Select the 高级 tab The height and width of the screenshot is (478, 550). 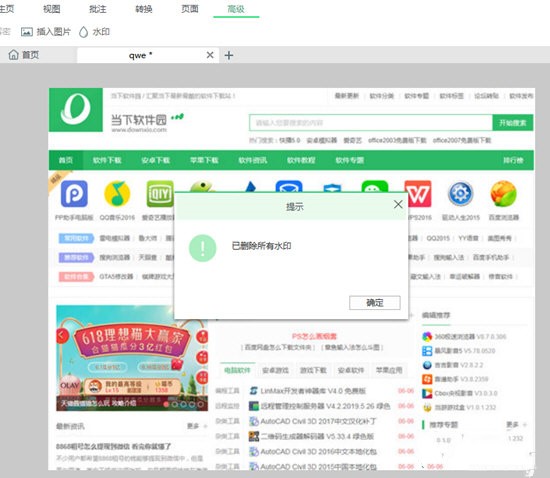pyautogui.click(x=236, y=9)
